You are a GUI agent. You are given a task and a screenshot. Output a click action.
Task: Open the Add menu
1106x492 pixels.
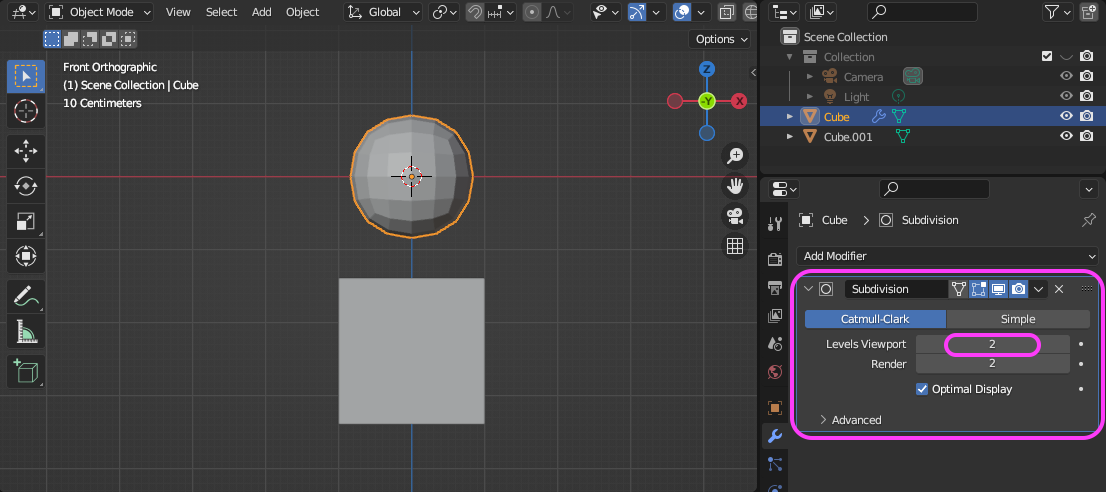[261, 12]
